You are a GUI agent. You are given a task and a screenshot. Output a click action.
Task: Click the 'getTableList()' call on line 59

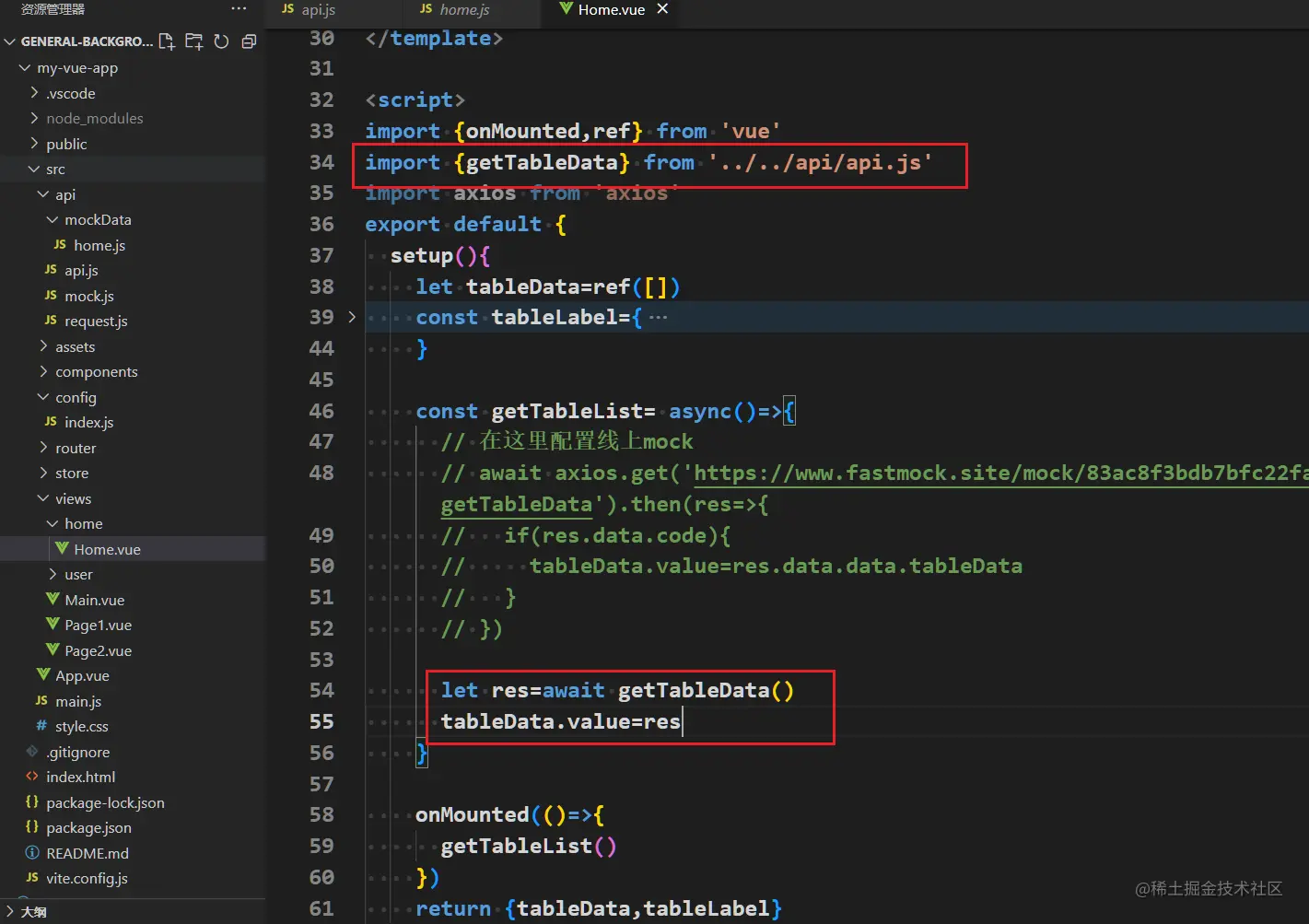tap(529, 846)
